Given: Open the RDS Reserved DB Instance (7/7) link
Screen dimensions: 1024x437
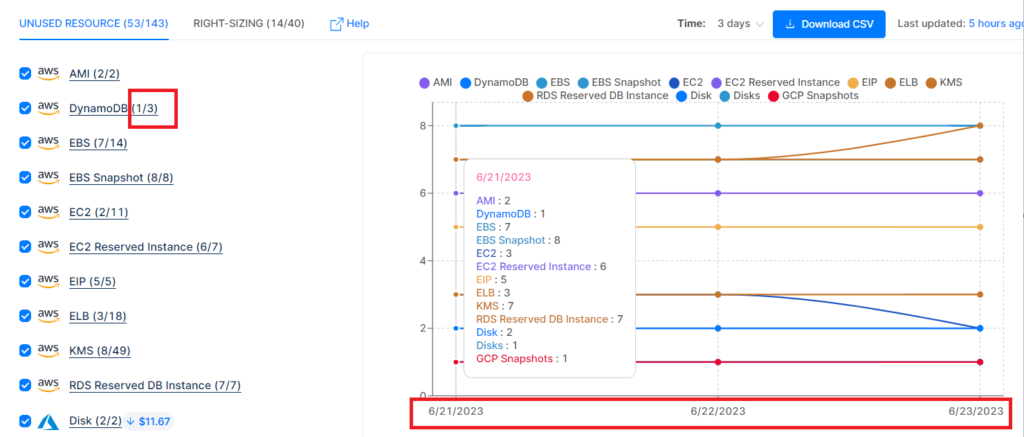Looking at the screenshot, I should pos(155,385).
